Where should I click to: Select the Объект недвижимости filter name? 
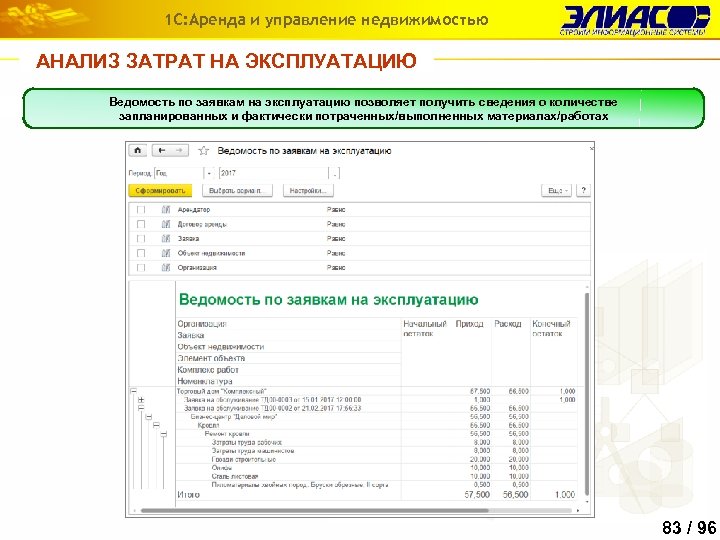click(211, 253)
